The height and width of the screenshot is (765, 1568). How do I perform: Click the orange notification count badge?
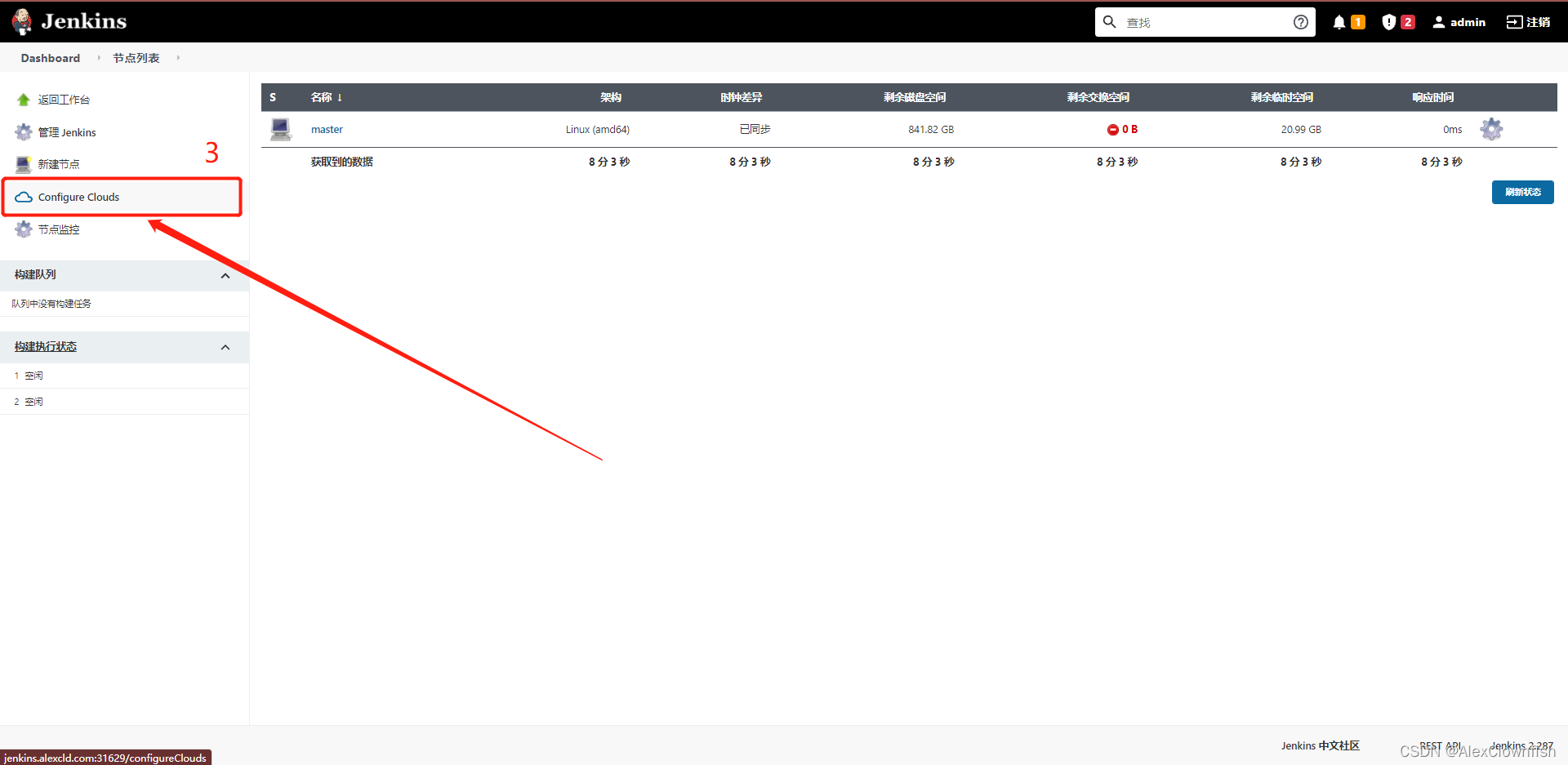[x=1358, y=22]
